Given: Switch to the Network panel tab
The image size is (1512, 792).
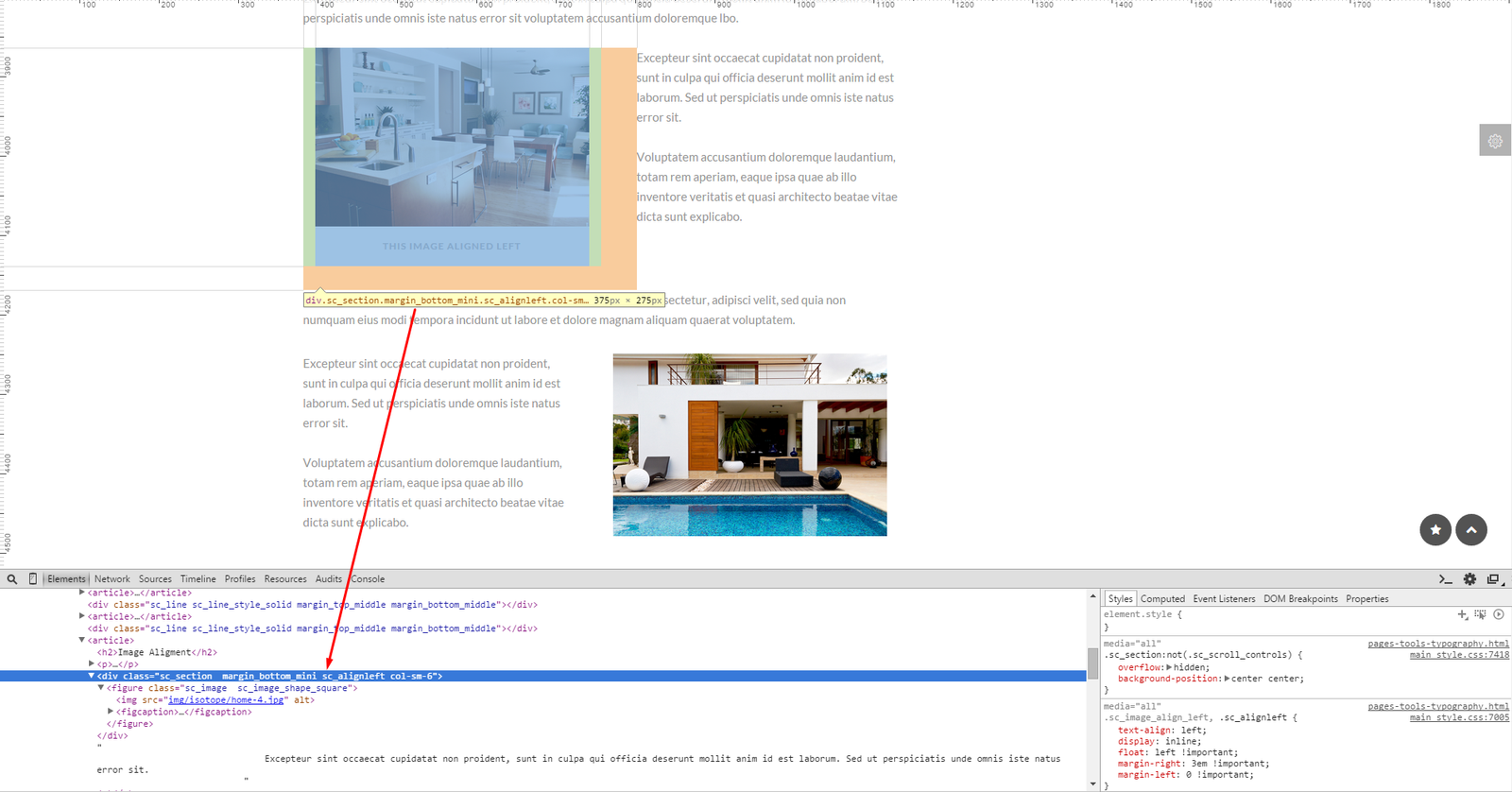Looking at the screenshot, I should coord(112,579).
